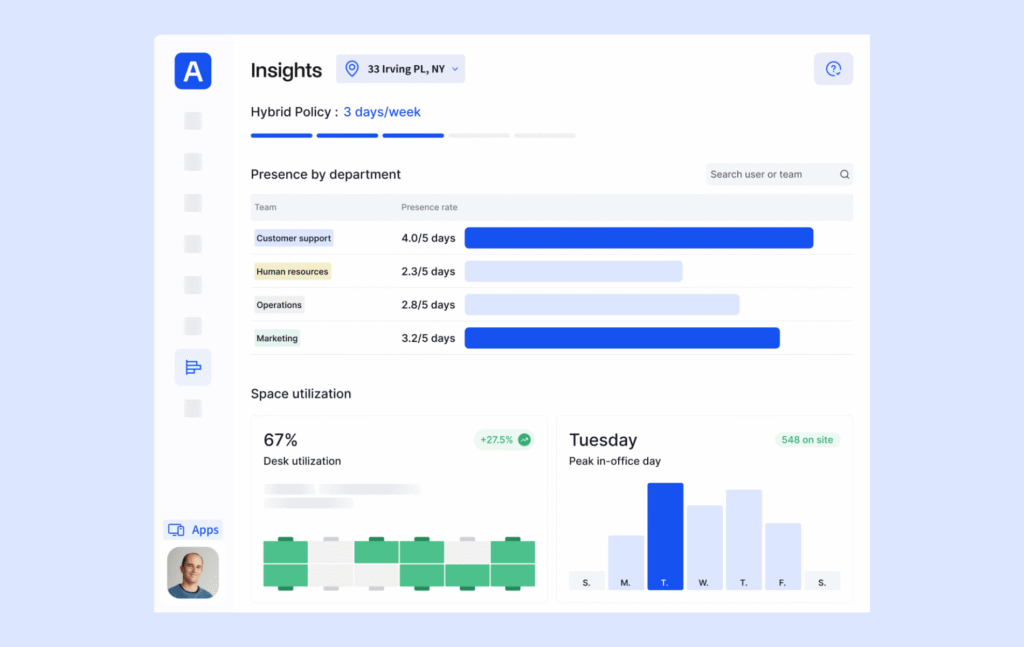This screenshot has height=647, width=1024.
Task: Open the Apps button in sidebar
Action: 193,529
